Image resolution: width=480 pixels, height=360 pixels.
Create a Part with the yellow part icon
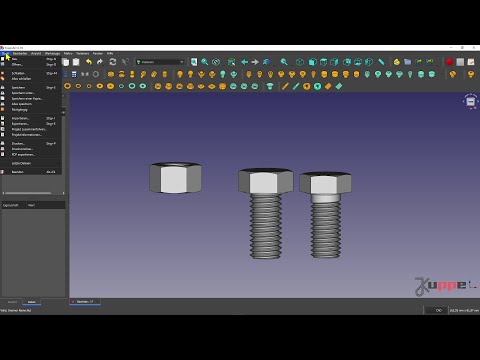coord(397,62)
